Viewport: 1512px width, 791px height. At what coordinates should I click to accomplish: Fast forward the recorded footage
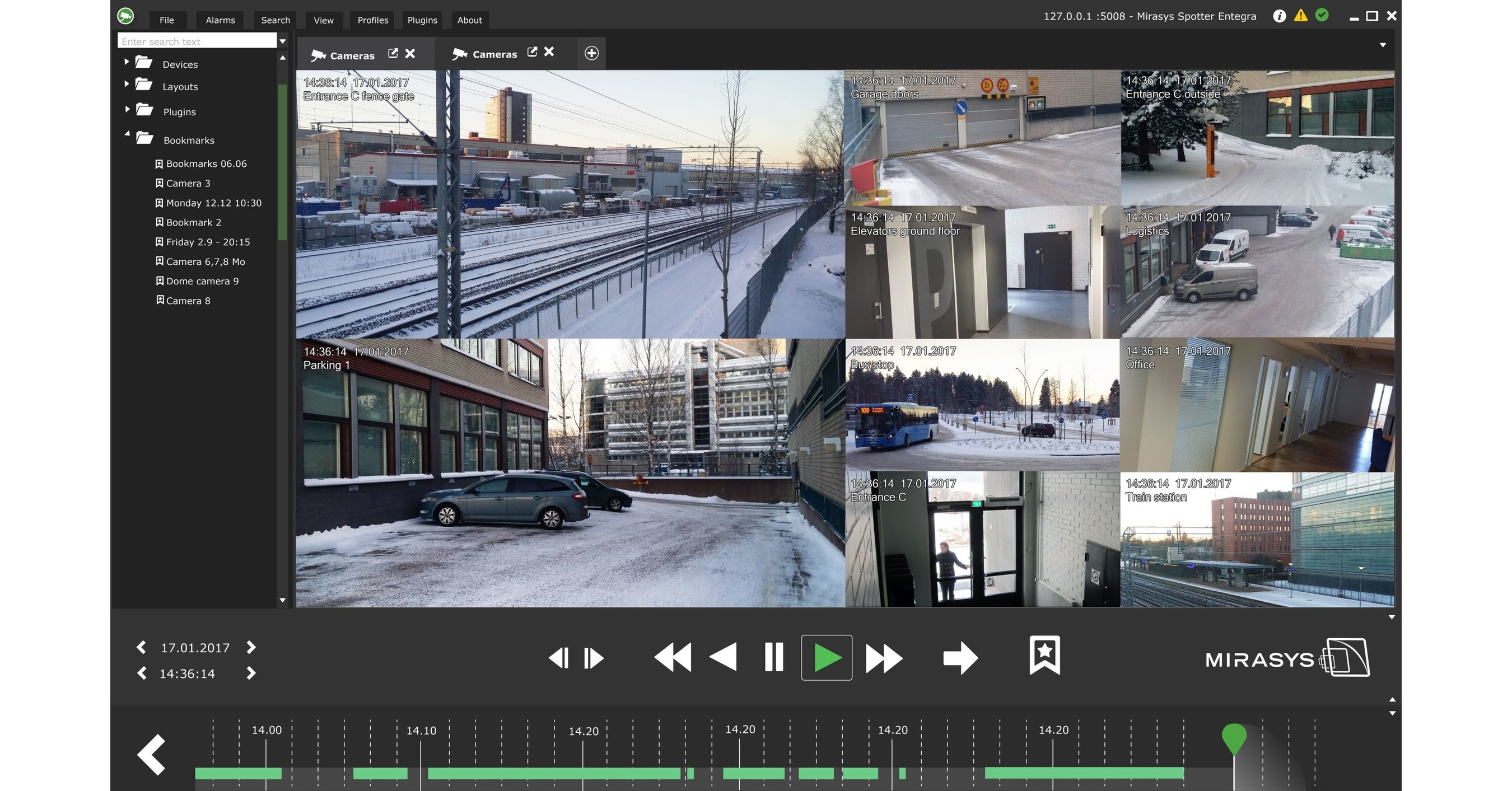click(883, 657)
